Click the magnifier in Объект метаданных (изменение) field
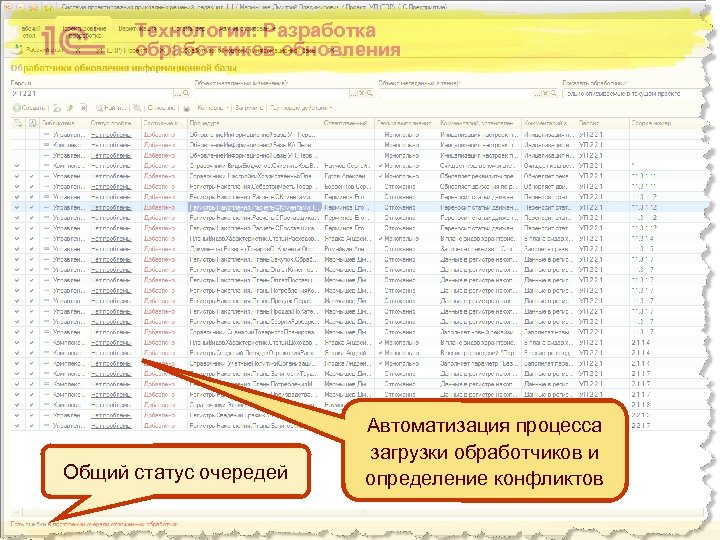This screenshot has height=540, width=720. pyautogui.click(x=370, y=93)
